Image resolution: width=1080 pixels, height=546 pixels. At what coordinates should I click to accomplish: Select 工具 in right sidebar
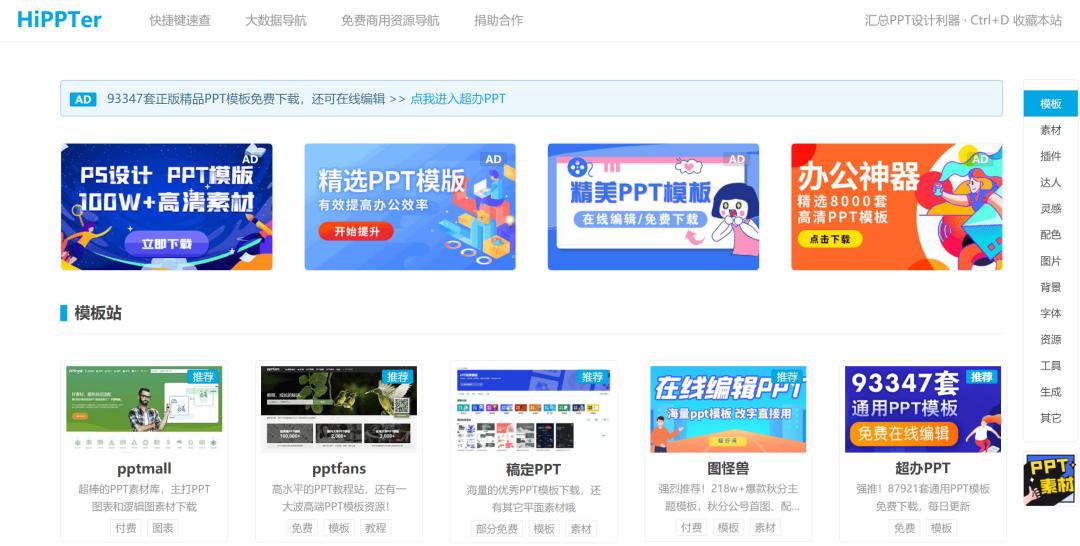1050,366
